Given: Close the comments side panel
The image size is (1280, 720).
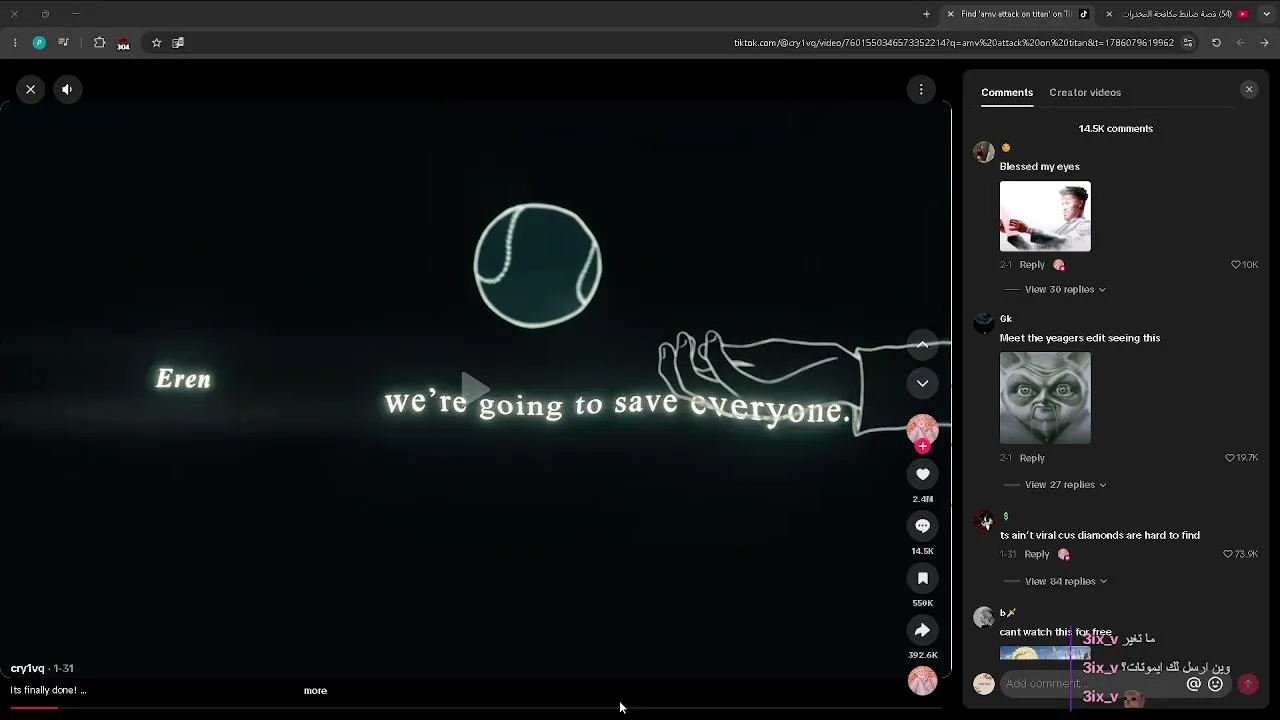Looking at the screenshot, I should coord(1248,90).
